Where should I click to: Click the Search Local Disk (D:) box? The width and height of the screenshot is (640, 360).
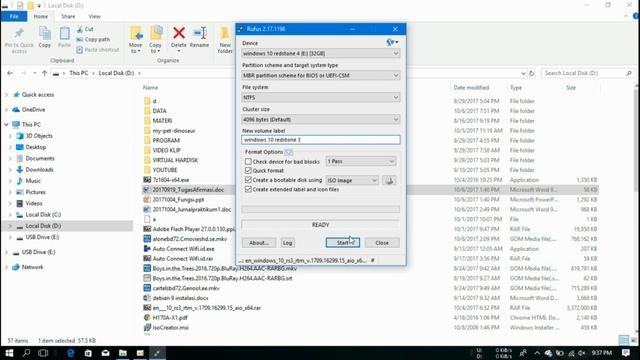pos(588,73)
